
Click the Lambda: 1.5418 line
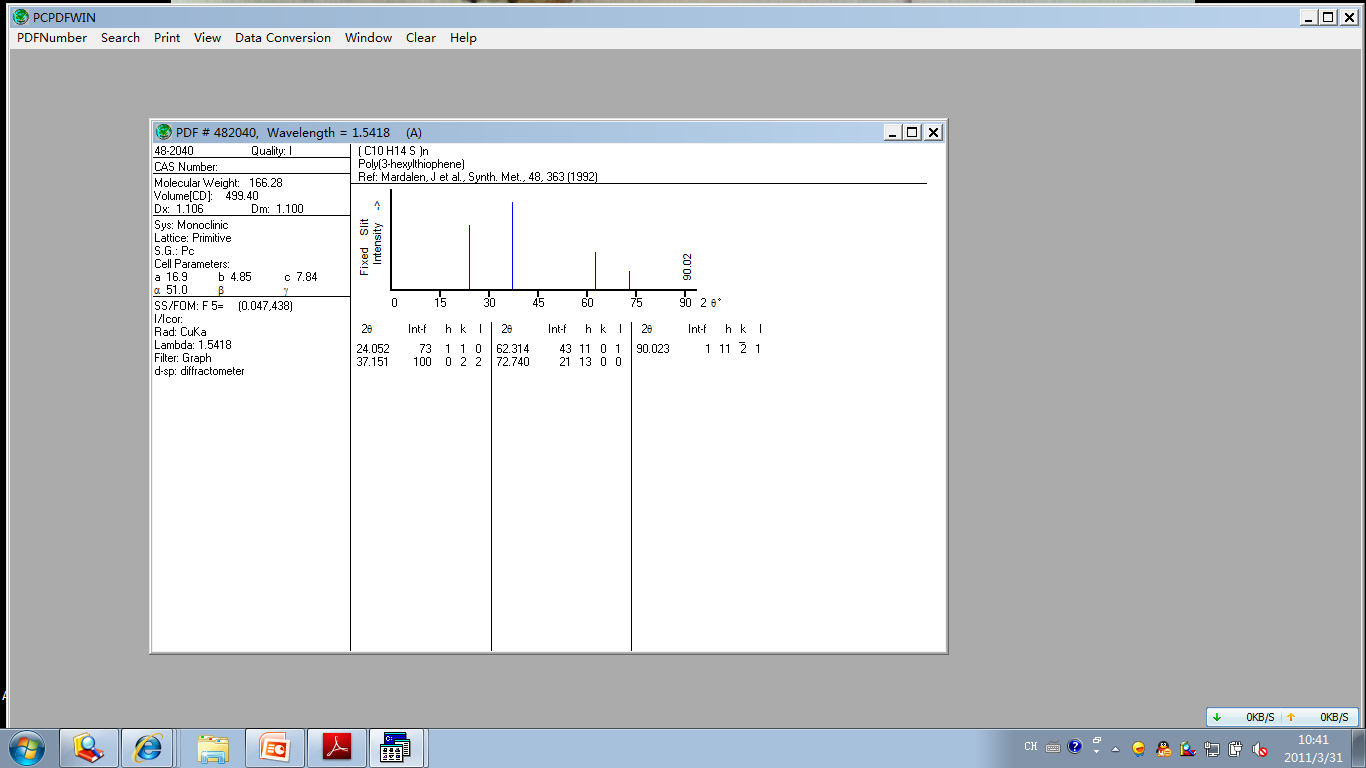click(x=193, y=345)
